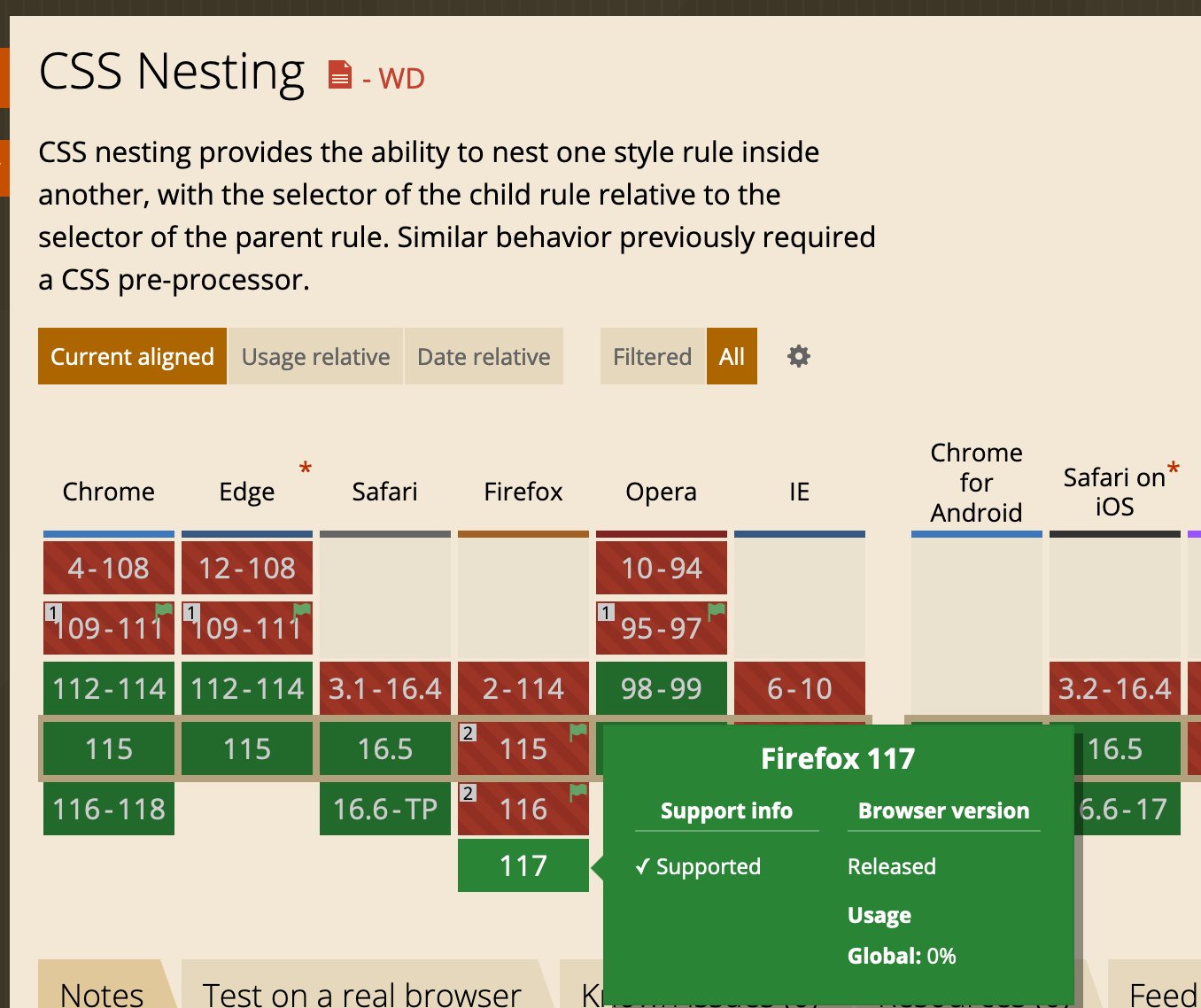The image size is (1201, 1008).
Task: Click the Chrome 116-118 version cell
Action: (x=109, y=809)
